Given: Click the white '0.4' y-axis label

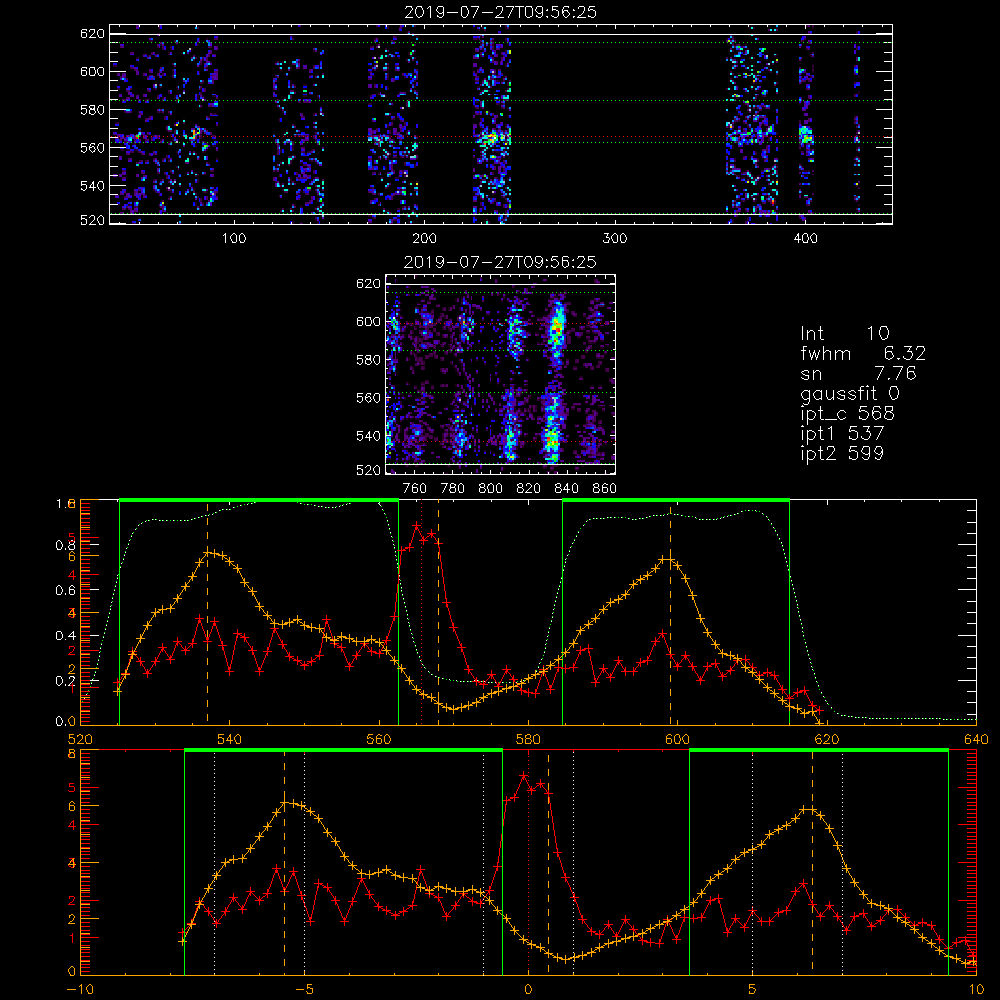Looking at the screenshot, I should click(x=65, y=636).
